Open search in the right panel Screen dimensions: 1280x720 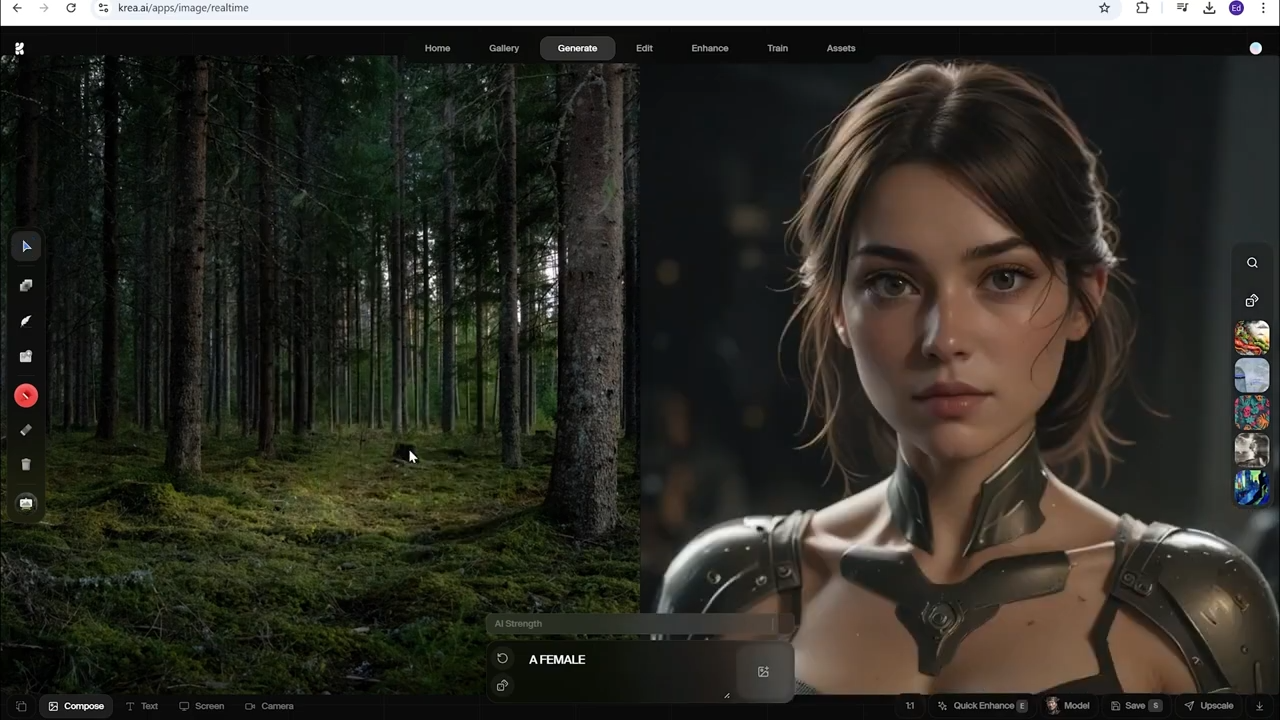click(x=1252, y=262)
